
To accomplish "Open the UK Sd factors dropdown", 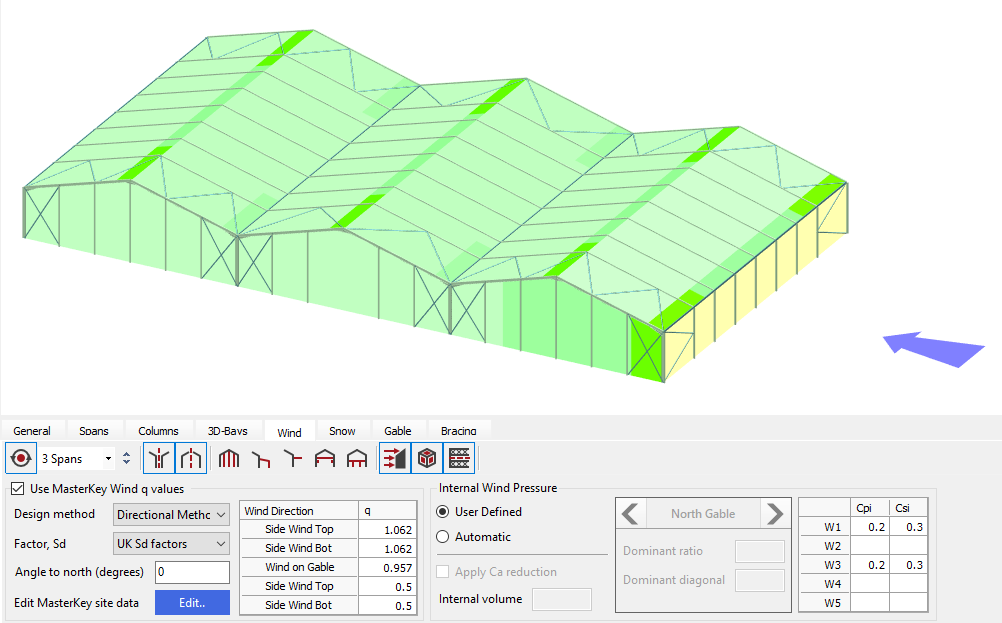I will pyautogui.click(x=171, y=544).
